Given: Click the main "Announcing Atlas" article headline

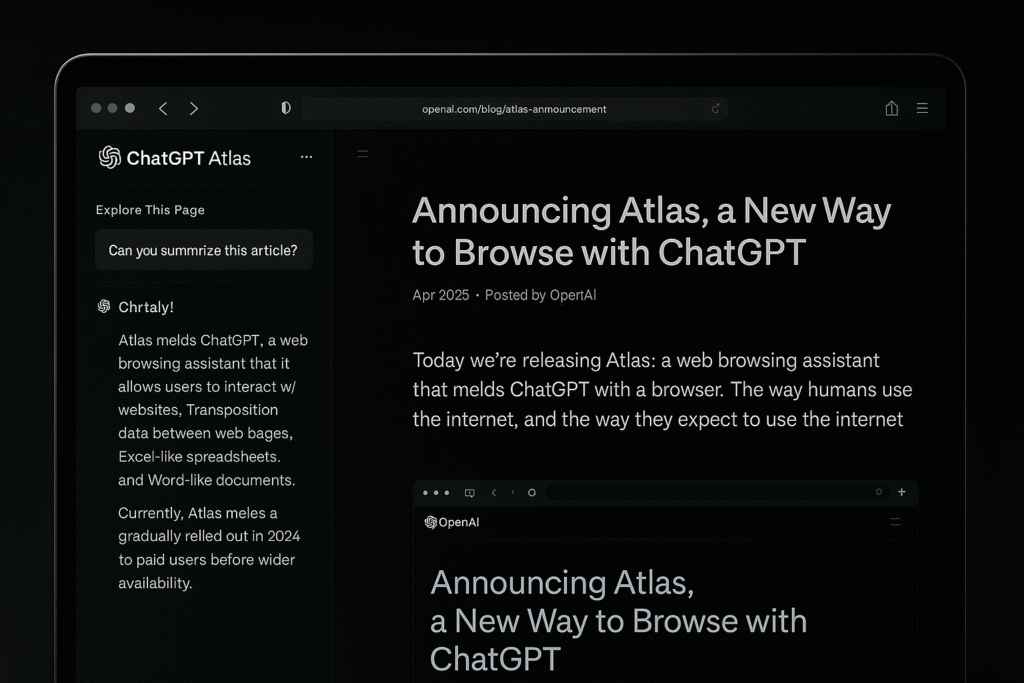Looking at the screenshot, I should (651, 231).
